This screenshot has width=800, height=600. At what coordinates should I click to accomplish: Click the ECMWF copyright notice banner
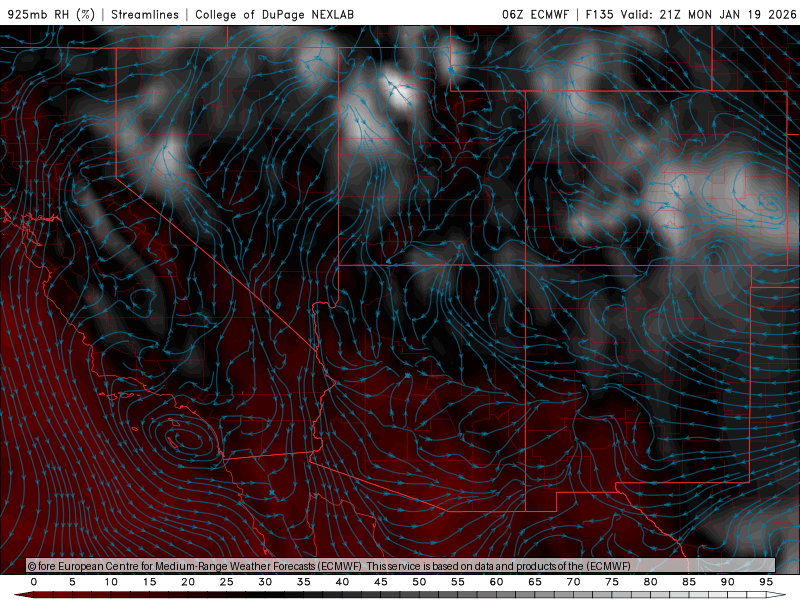(x=401, y=566)
